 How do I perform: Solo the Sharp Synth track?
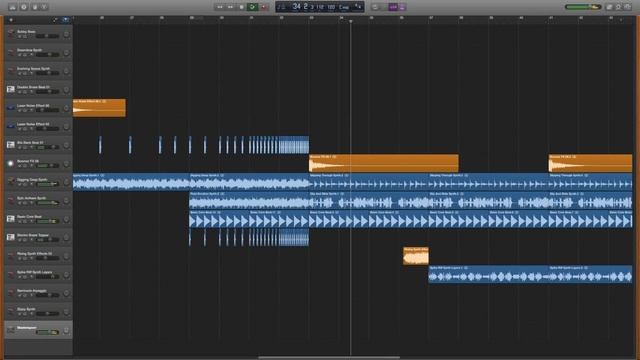[x=24, y=314]
